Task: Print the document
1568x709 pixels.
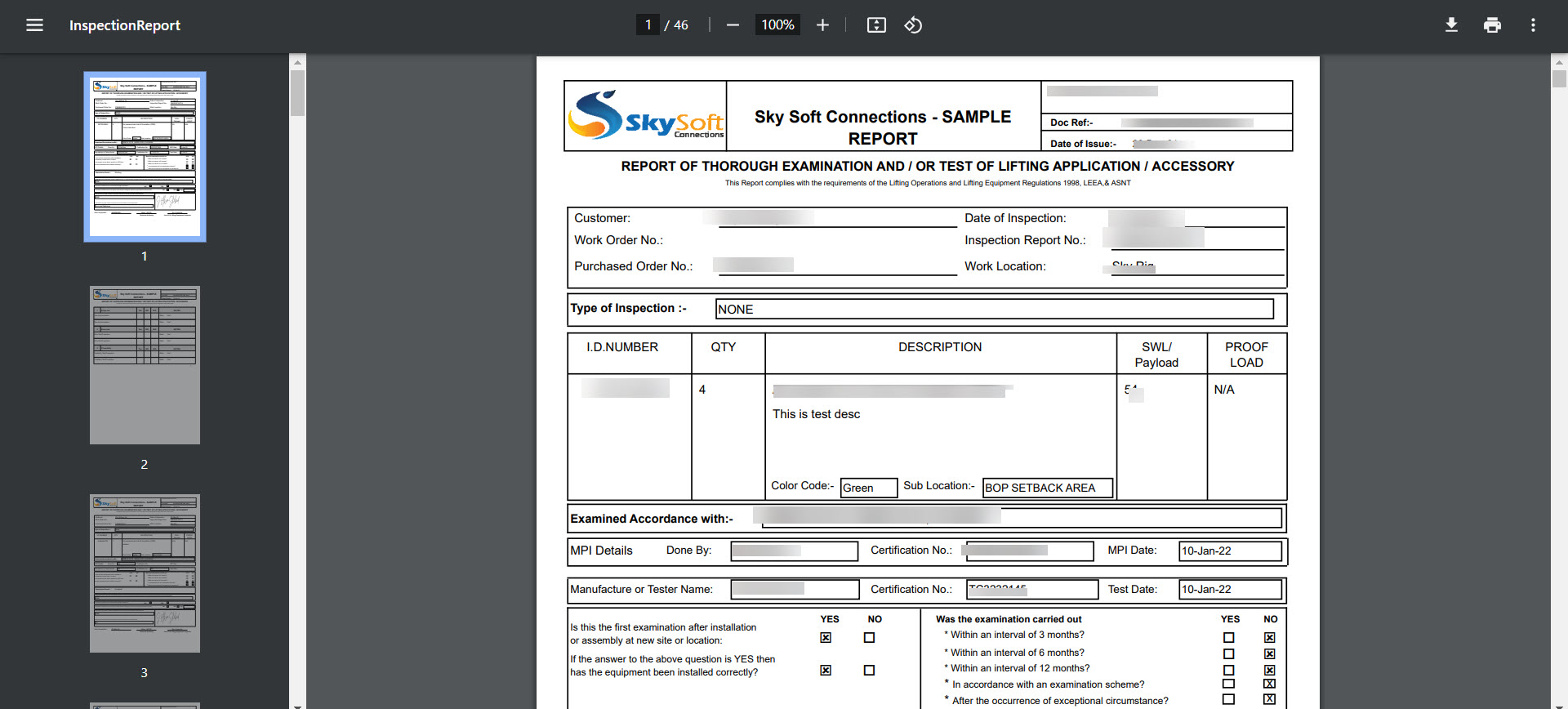Action: pos(1492,25)
